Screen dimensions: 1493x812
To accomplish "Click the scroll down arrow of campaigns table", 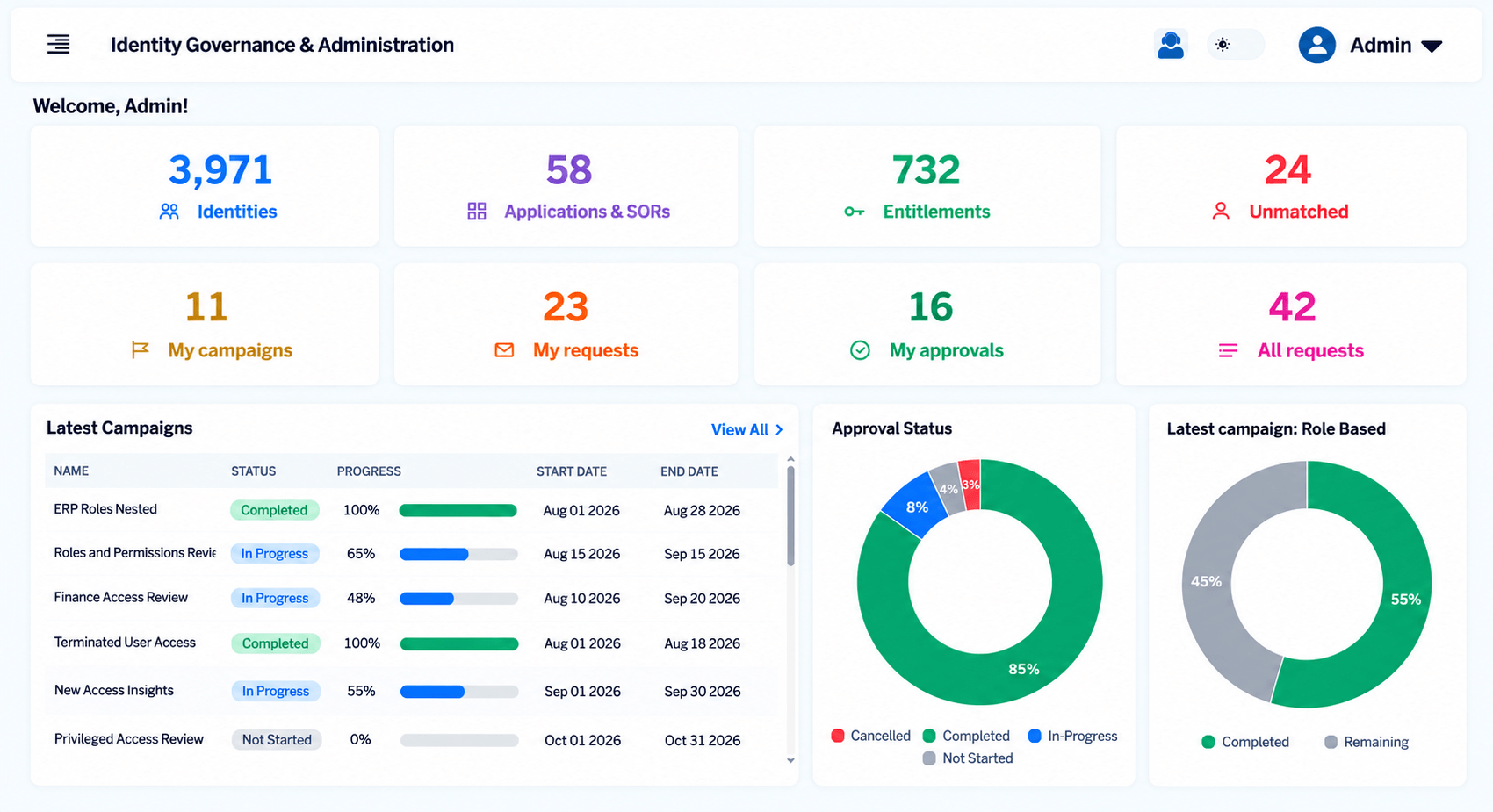I will 790,761.
